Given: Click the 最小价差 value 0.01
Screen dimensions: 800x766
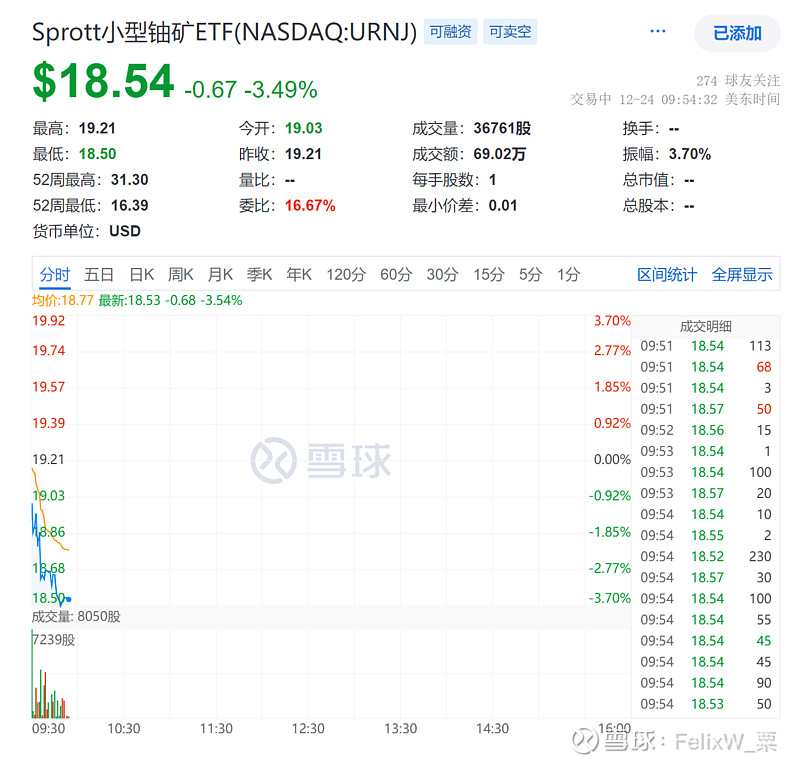Looking at the screenshot, I should pyautogui.click(x=503, y=205).
